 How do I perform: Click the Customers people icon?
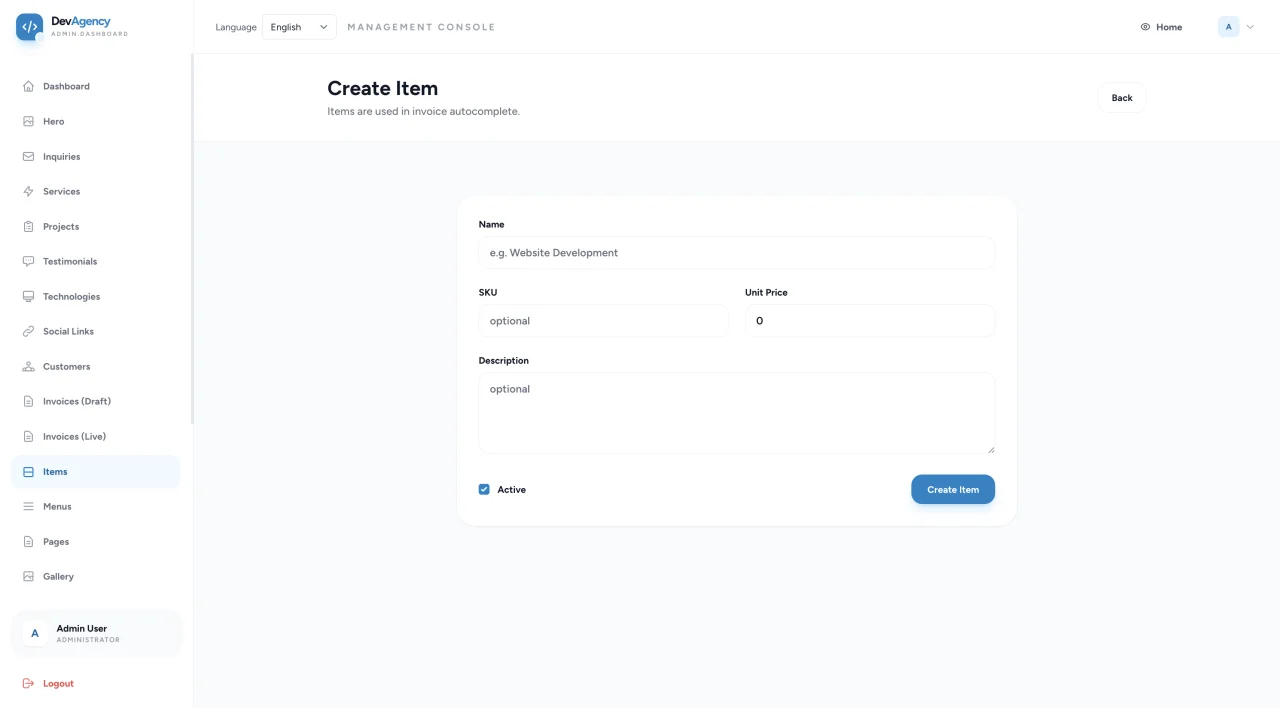click(x=28, y=366)
